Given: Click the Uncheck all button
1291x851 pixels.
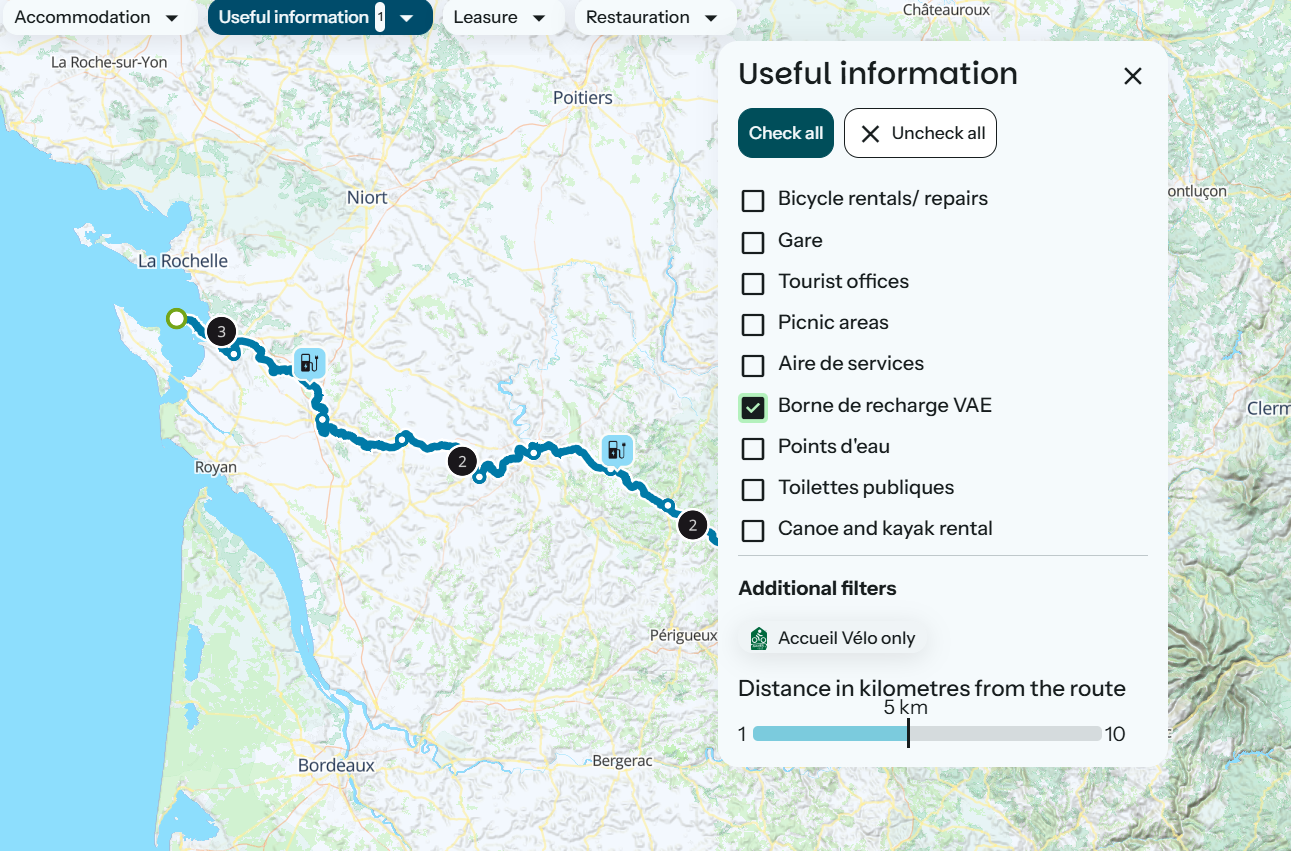Looking at the screenshot, I should point(920,133).
